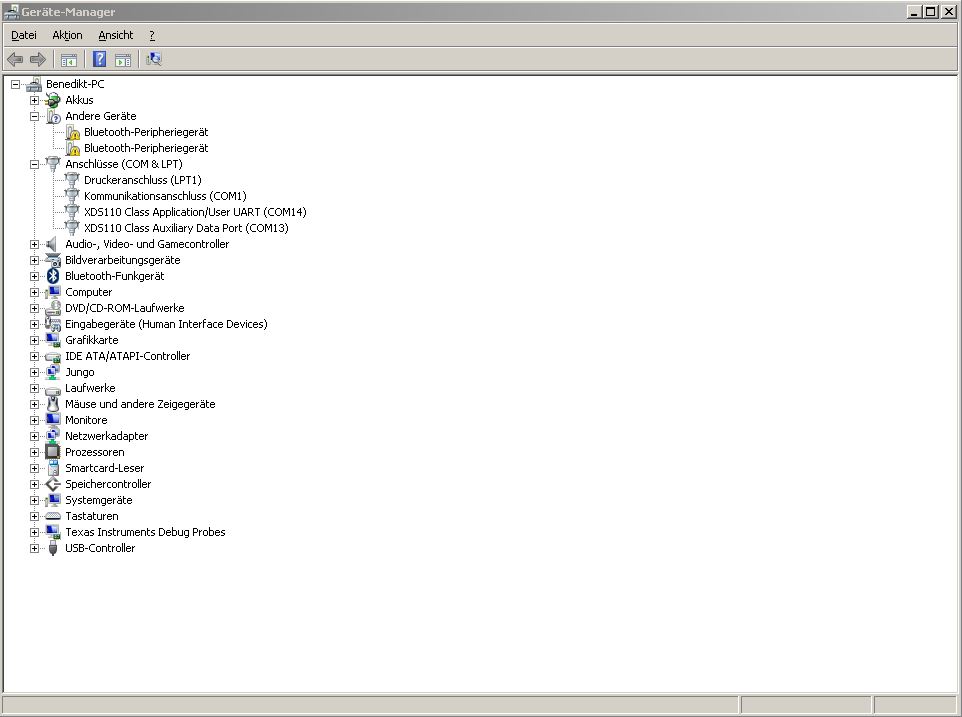Expand the Jungo category
The image size is (962, 717).
click(x=34, y=372)
